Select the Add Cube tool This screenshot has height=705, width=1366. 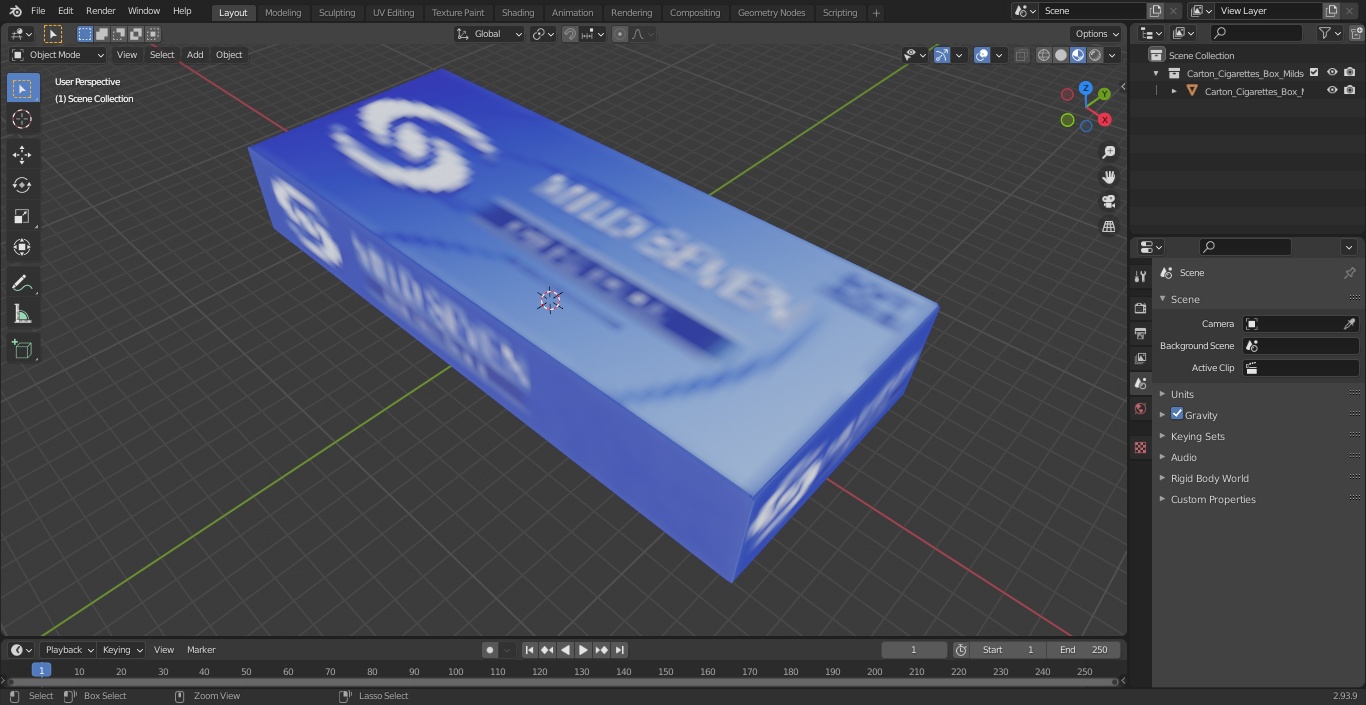point(22,349)
